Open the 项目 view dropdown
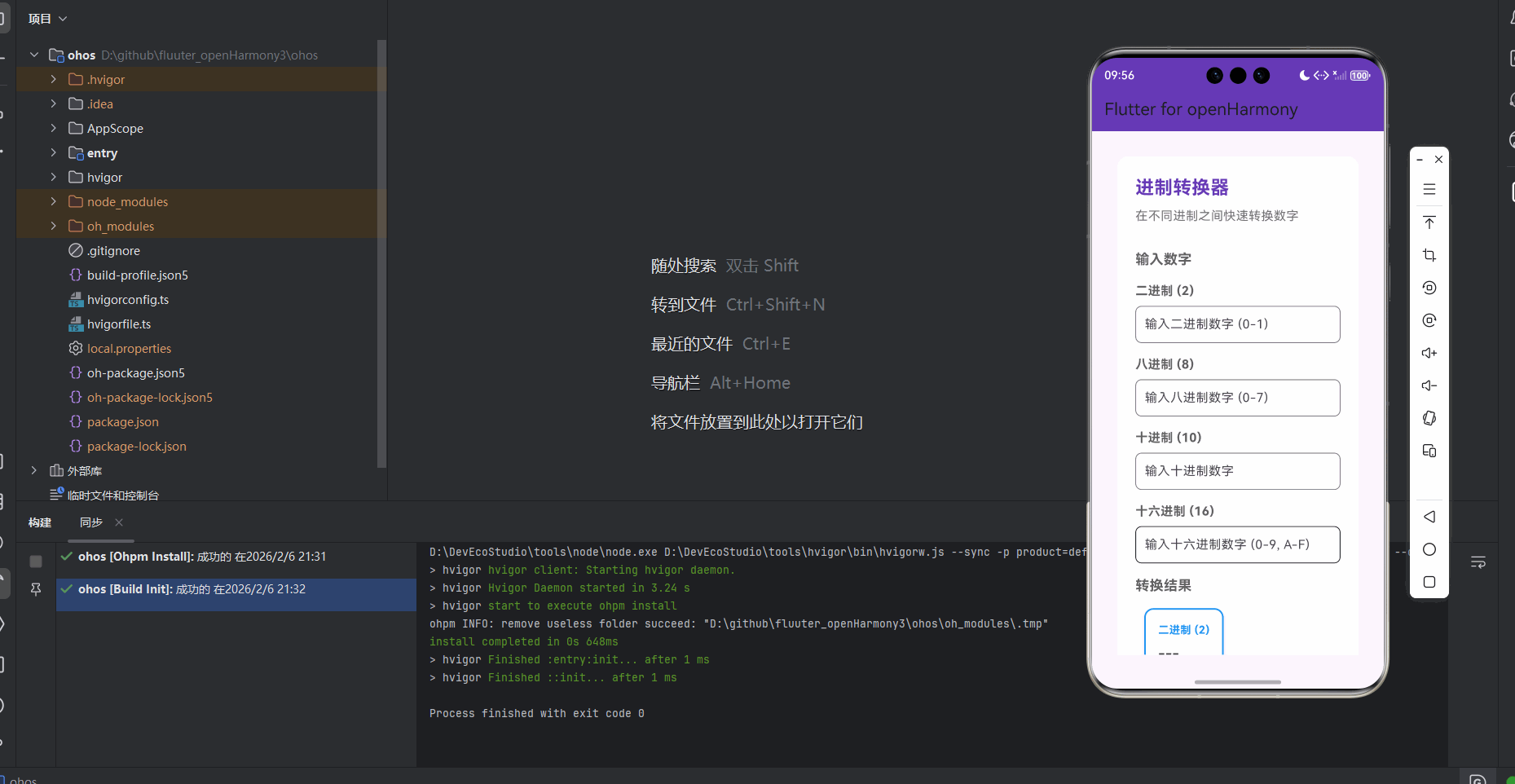The width and height of the screenshot is (1515, 784). click(47, 19)
